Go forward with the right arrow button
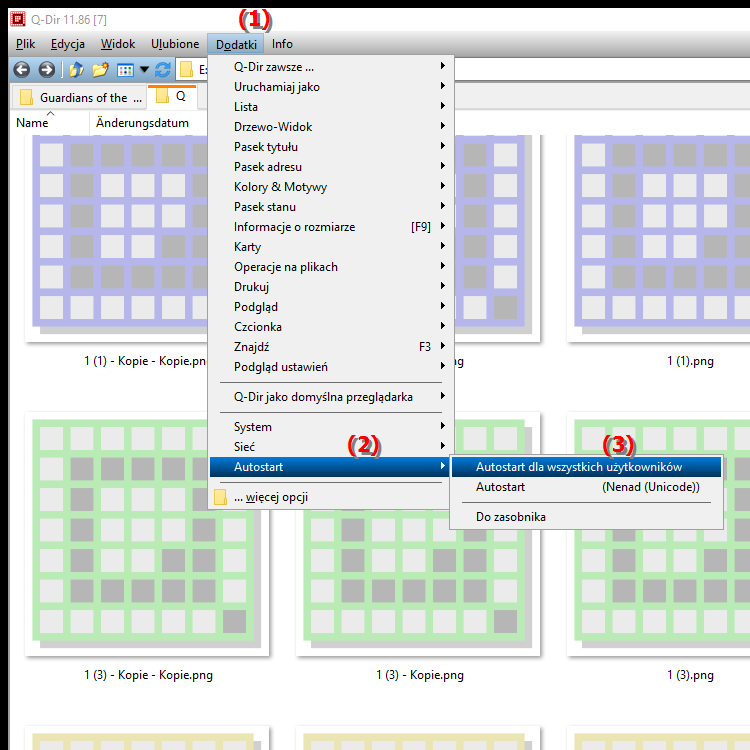 tap(47, 70)
